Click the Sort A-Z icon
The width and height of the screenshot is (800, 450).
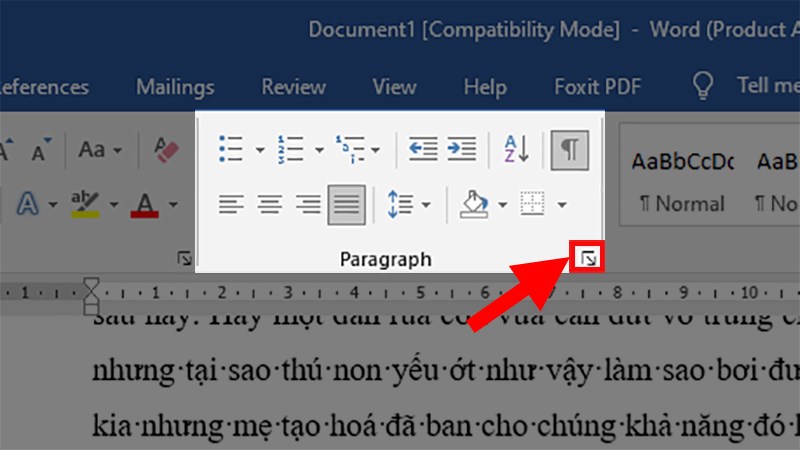click(x=516, y=149)
